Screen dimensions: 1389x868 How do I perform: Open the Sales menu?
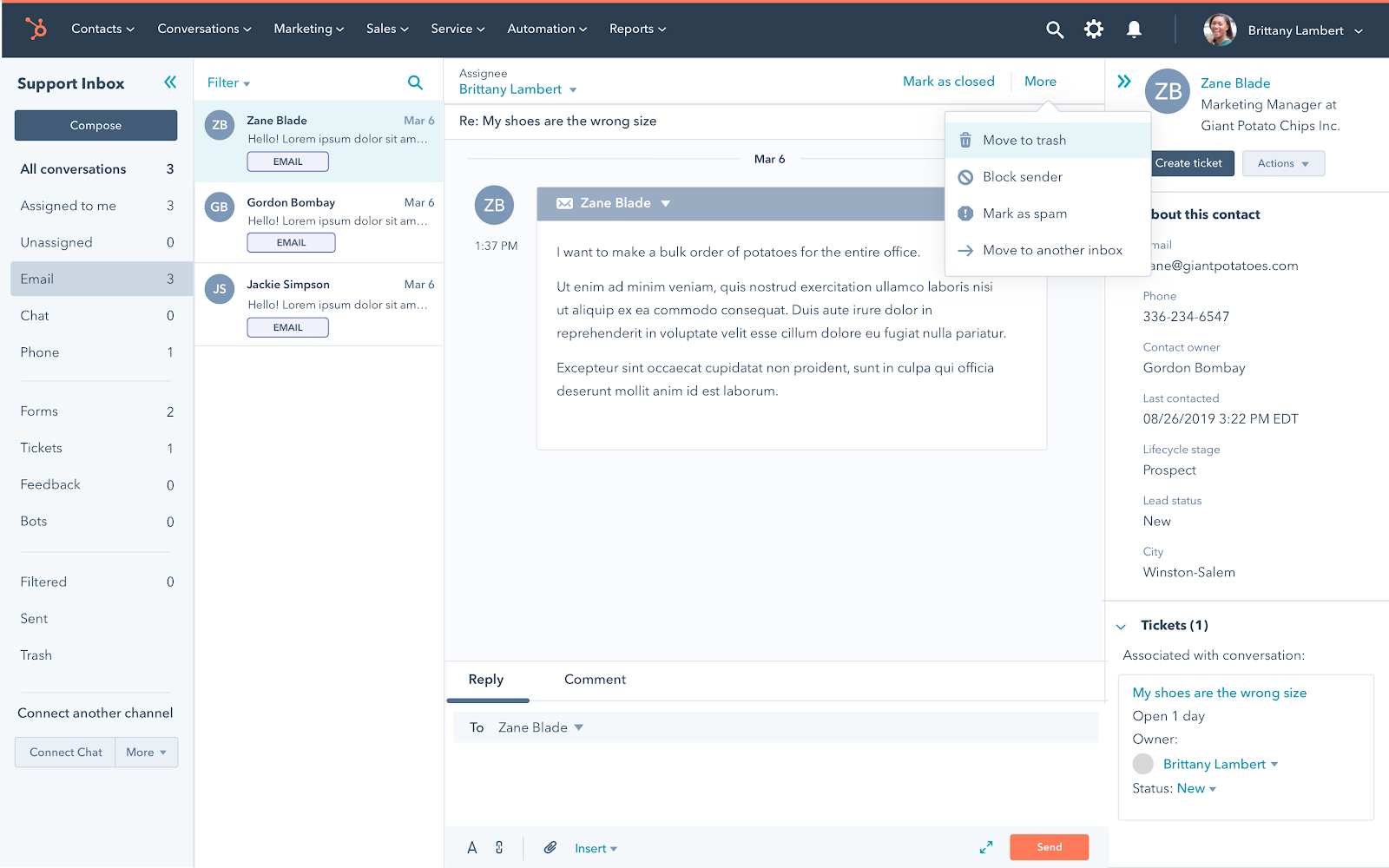tap(387, 29)
